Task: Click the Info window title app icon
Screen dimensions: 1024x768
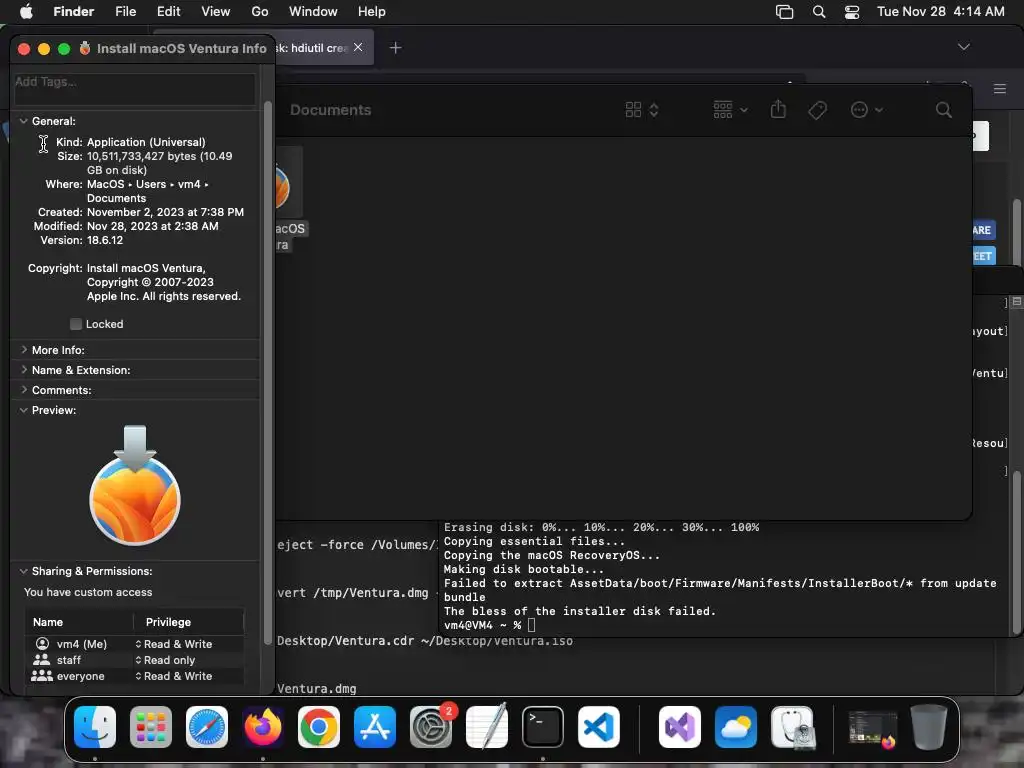Action: pyautogui.click(x=85, y=48)
